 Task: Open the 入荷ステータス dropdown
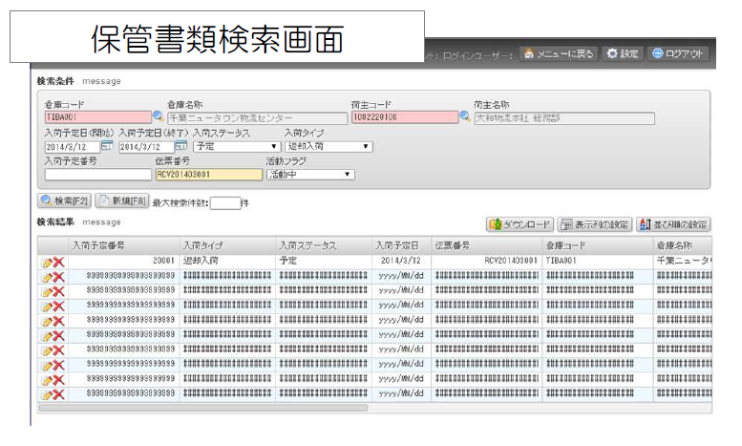click(236, 147)
